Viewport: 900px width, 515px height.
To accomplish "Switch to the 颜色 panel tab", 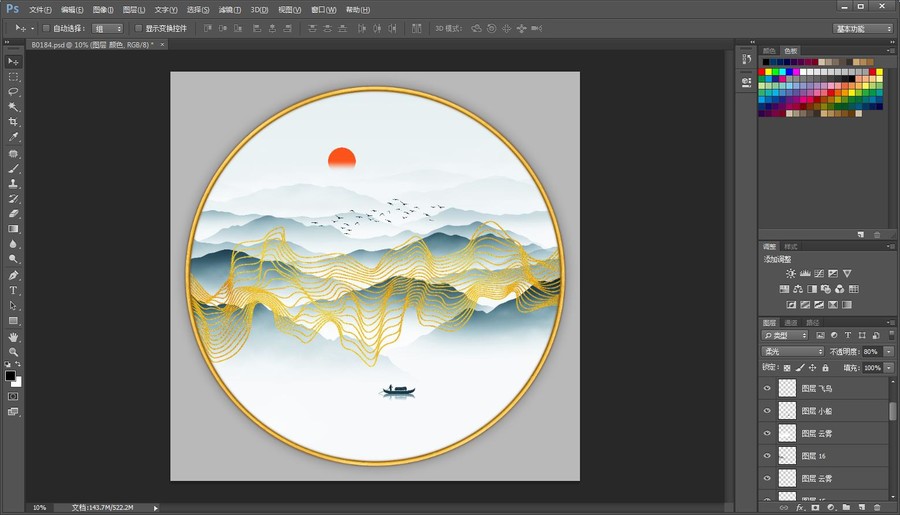I will 769,51.
